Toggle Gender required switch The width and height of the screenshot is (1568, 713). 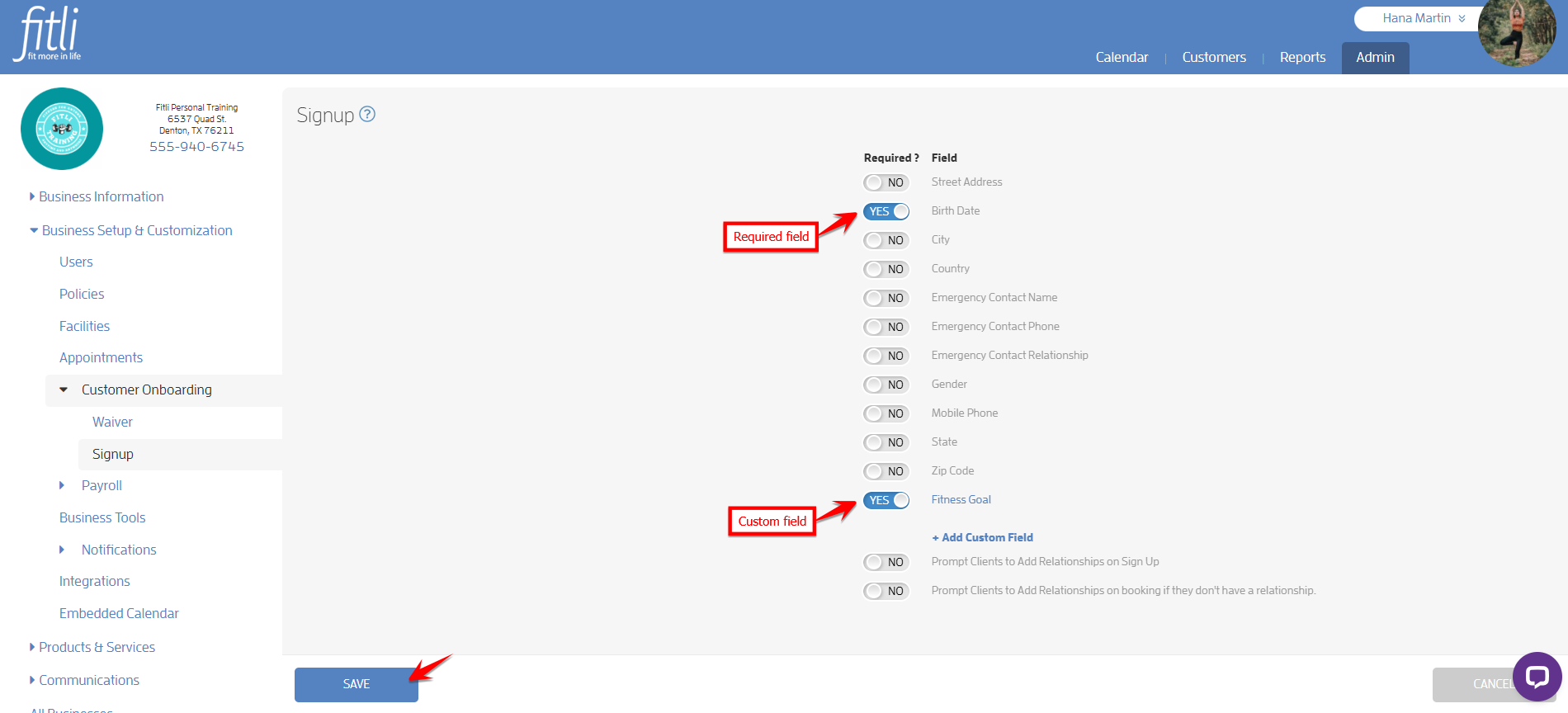coord(886,385)
